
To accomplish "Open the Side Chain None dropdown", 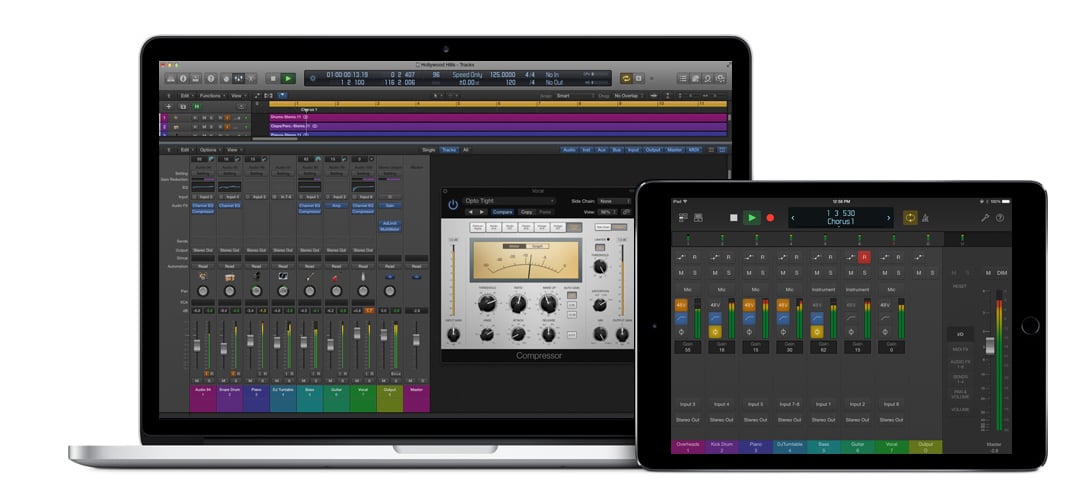I will pyautogui.click(x=615, y=201).
